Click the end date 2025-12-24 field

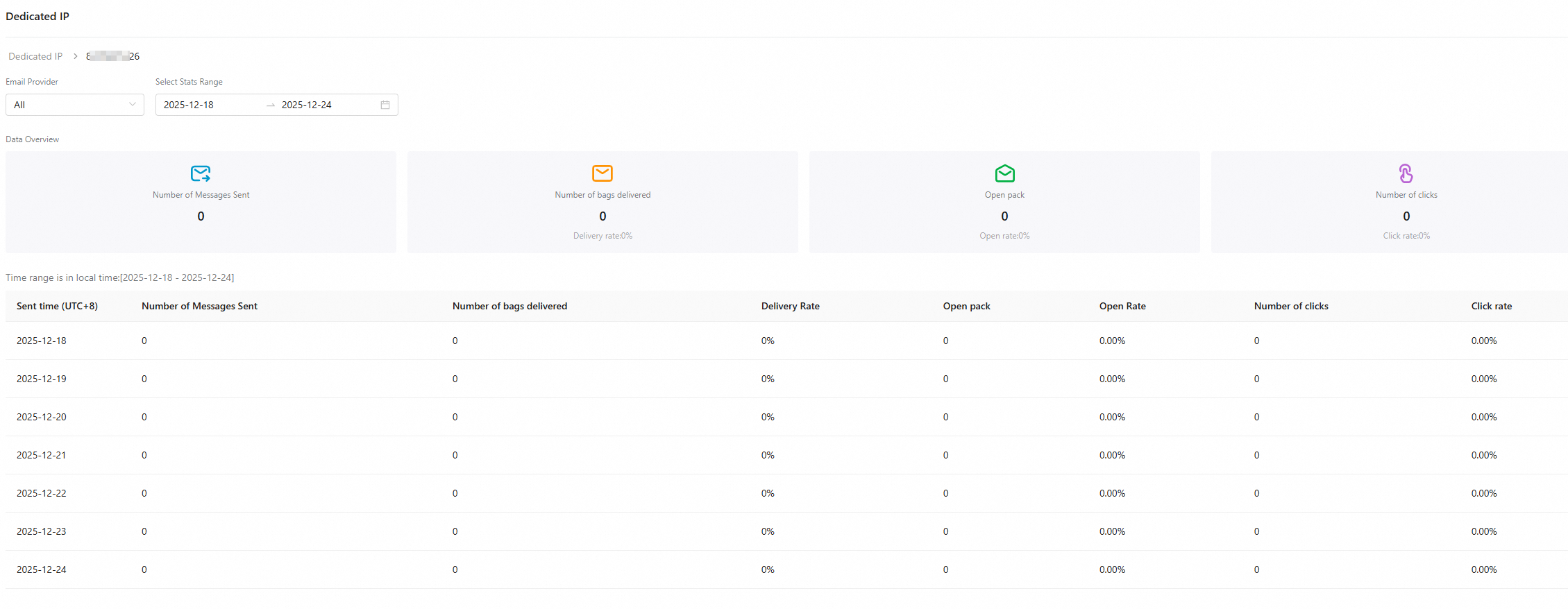click(x=319, y=105)
